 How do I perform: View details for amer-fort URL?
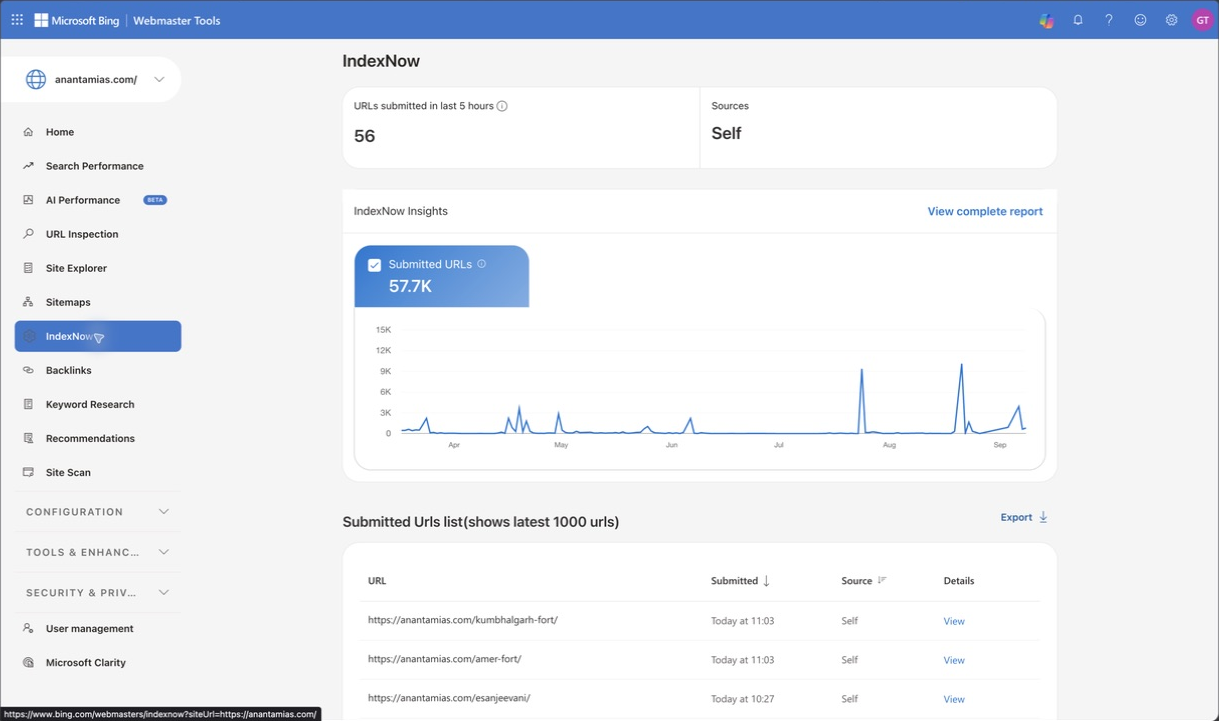click(954, 660)
